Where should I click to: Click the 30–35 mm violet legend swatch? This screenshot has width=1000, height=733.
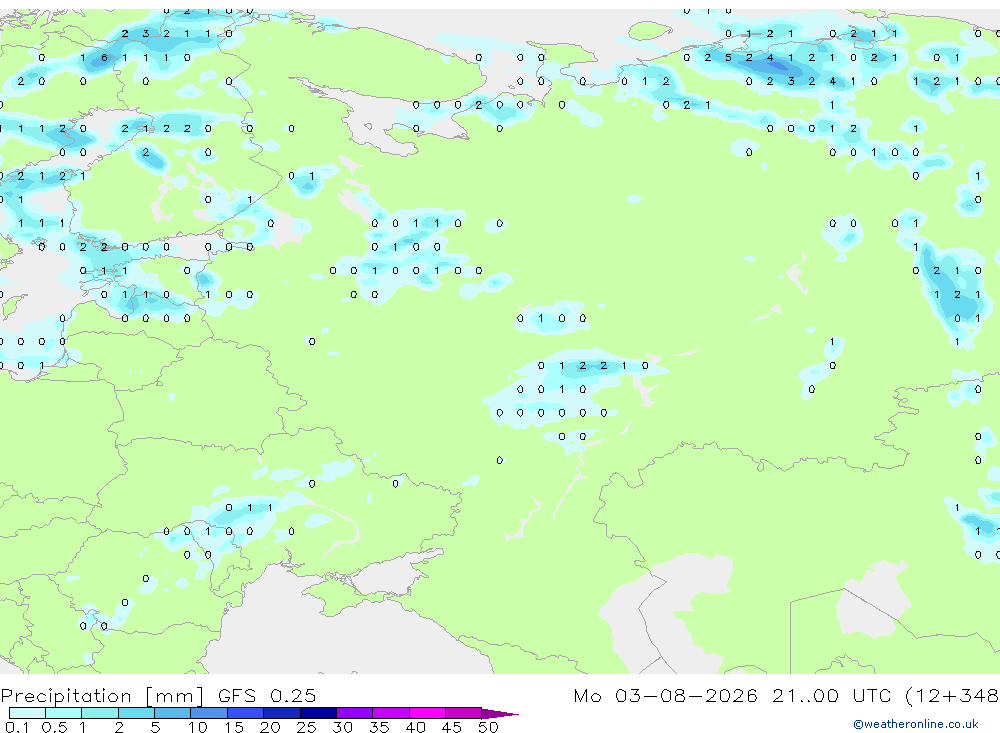point(355,713)
